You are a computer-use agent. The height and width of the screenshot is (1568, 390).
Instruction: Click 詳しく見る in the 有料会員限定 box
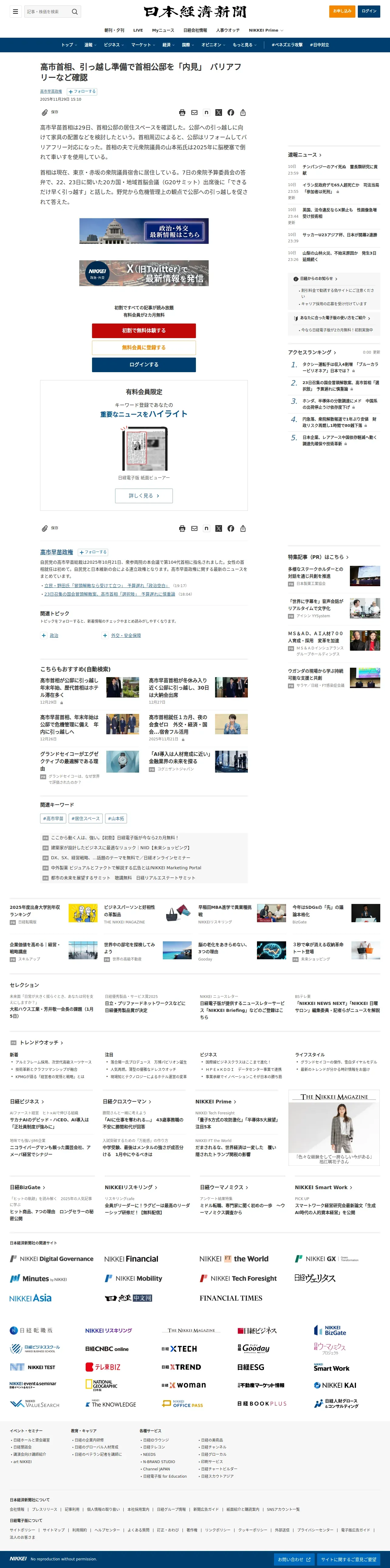click(x=144, y=496)
